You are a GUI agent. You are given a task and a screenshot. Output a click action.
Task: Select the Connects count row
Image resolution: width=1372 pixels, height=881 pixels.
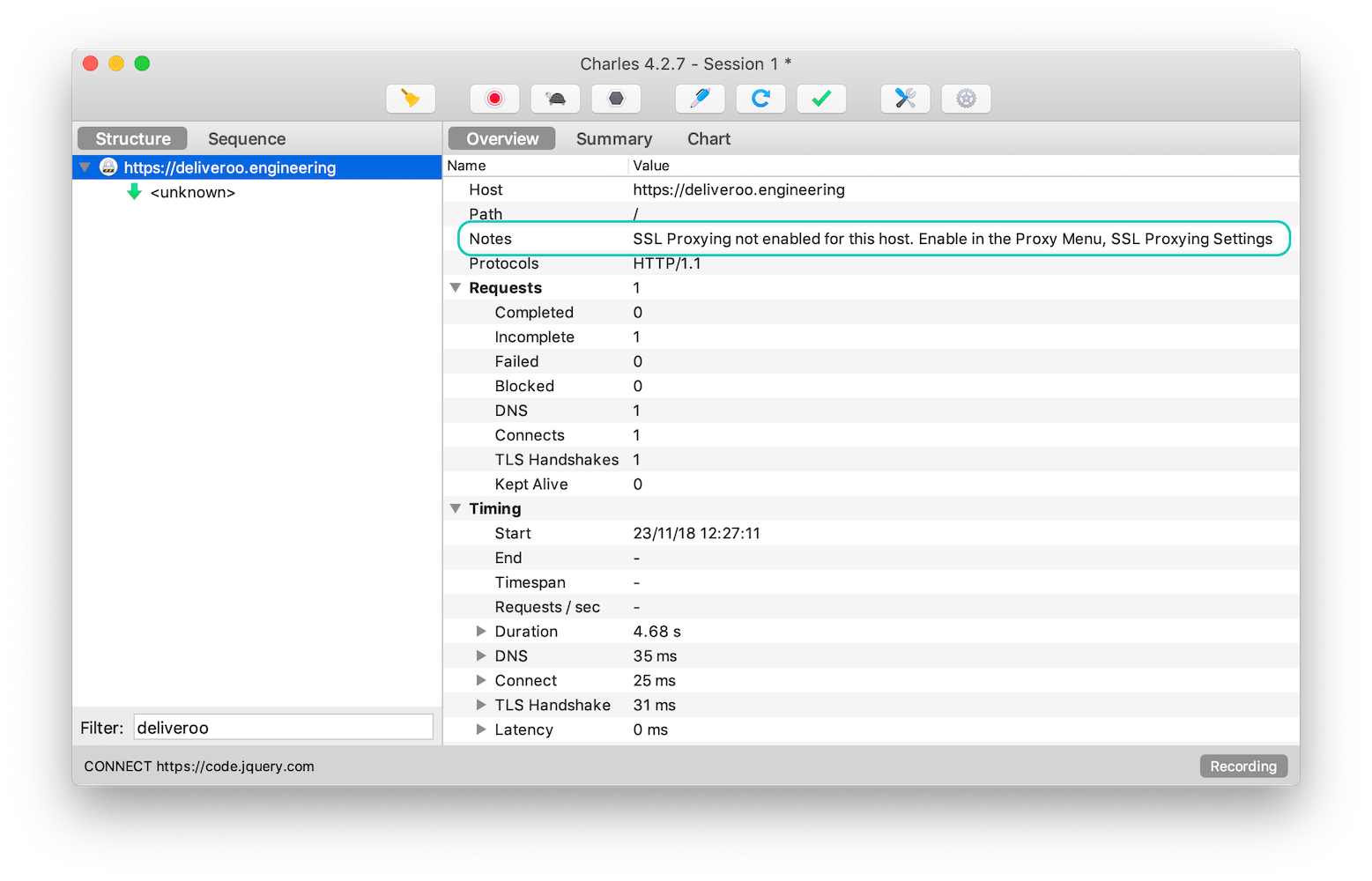point(871,435)
